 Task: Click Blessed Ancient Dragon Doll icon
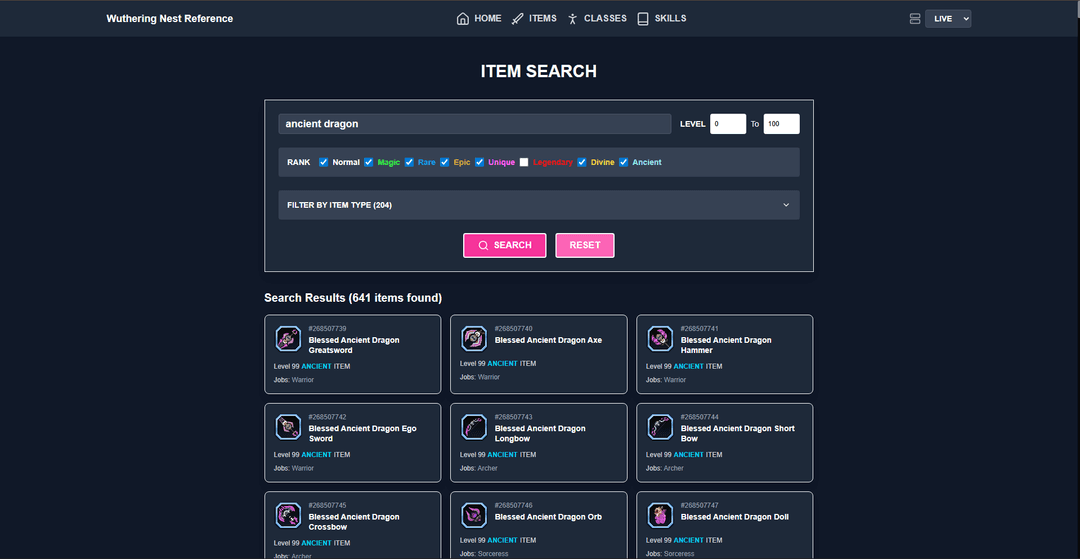click(660, 515)
